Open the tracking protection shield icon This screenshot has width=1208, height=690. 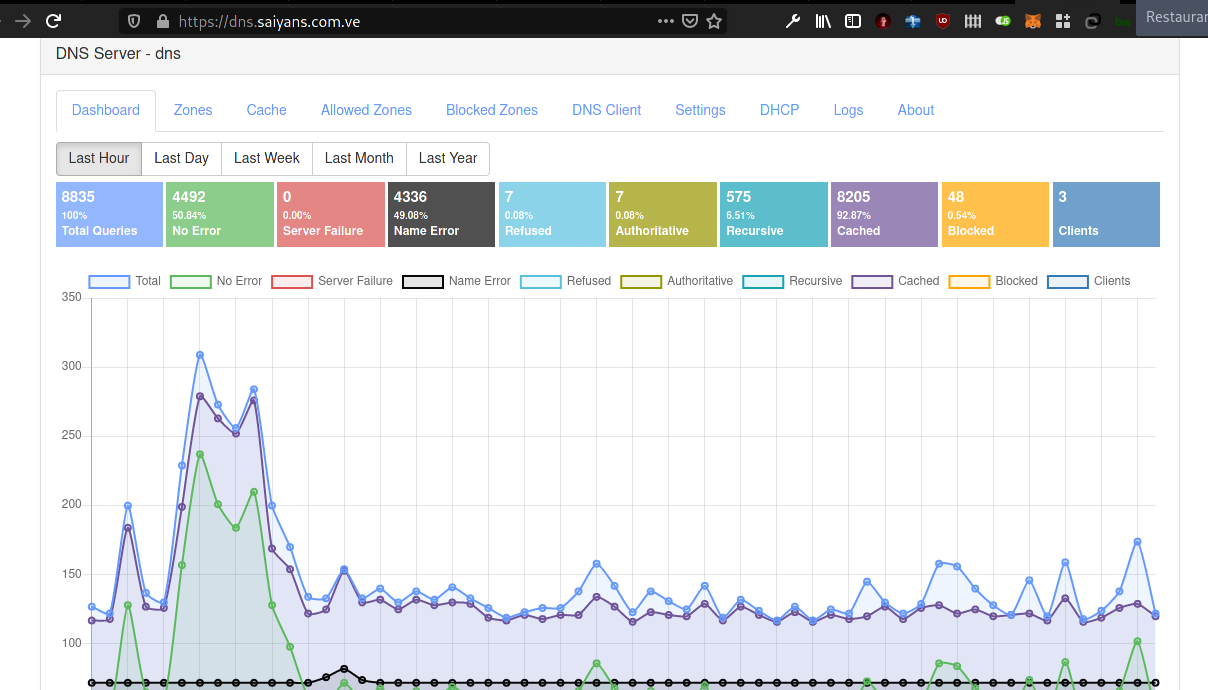pyautogui.click(x=135, y=20)
